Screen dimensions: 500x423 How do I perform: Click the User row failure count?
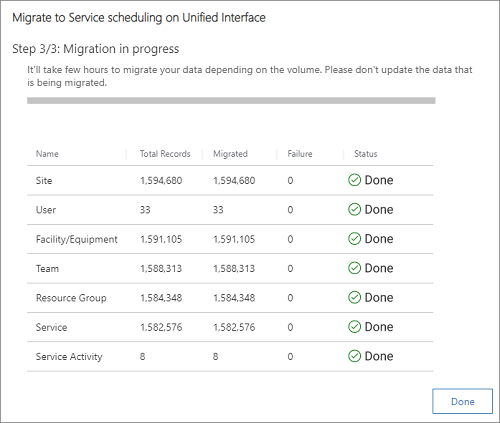[x=290, y=210]
